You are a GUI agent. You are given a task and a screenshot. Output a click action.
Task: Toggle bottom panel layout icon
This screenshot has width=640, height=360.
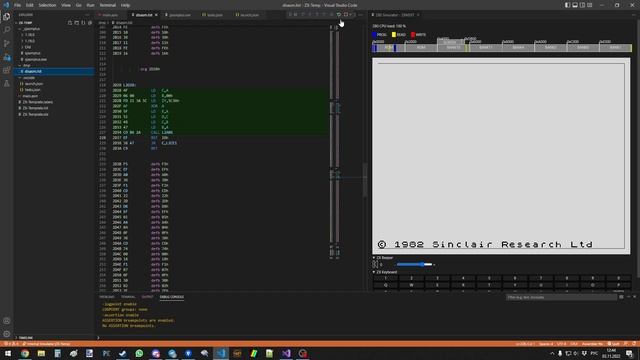coord(575,5)
